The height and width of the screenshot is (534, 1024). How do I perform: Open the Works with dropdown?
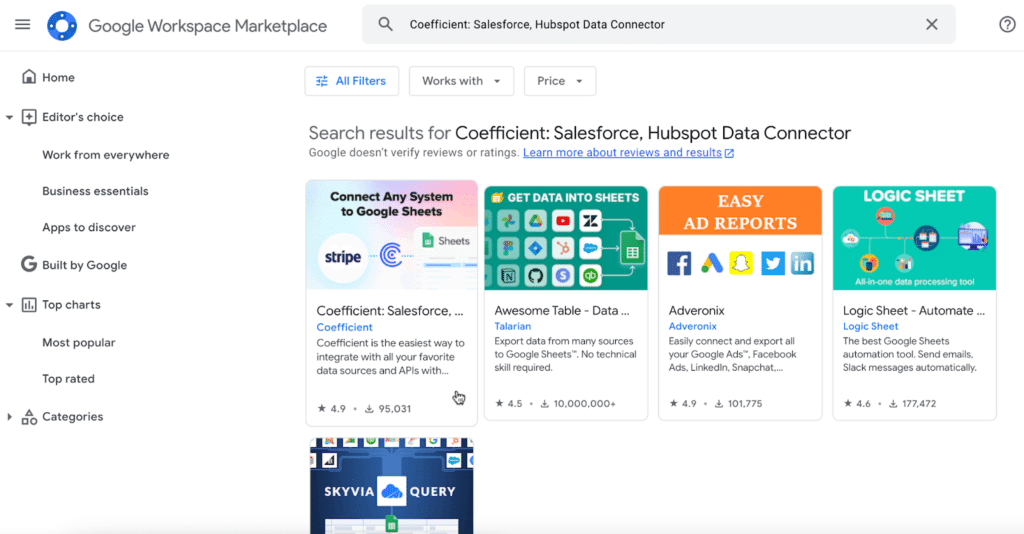(x=461, y=81)
